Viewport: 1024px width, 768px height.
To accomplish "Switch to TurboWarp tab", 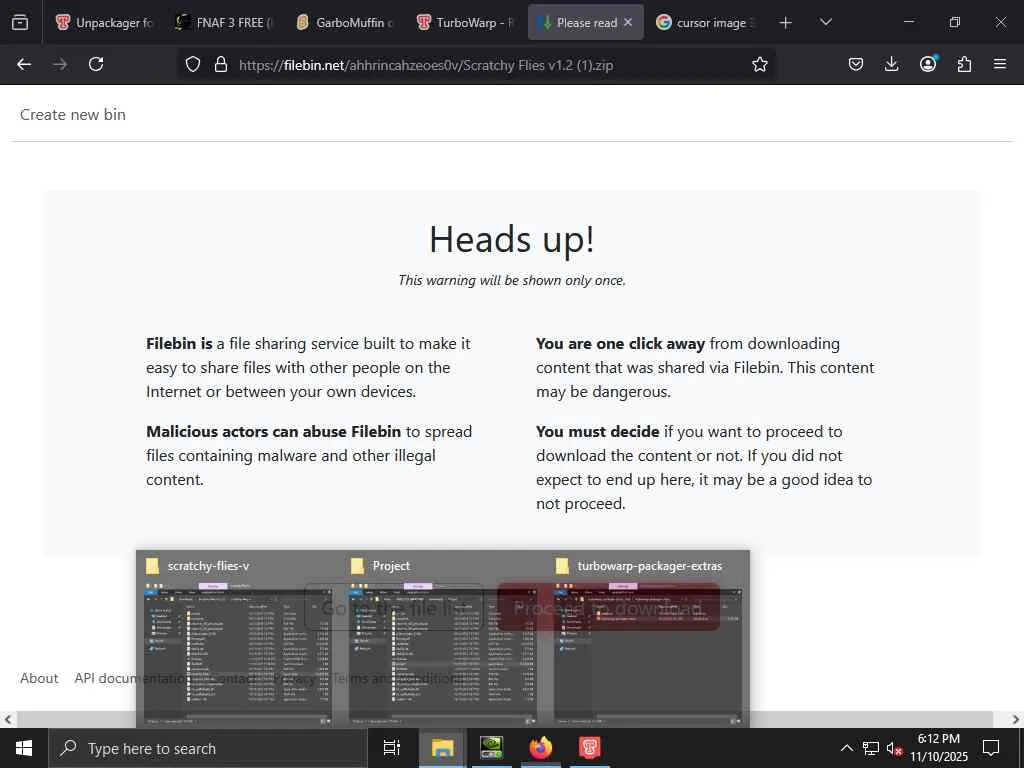I will [466, 22].
